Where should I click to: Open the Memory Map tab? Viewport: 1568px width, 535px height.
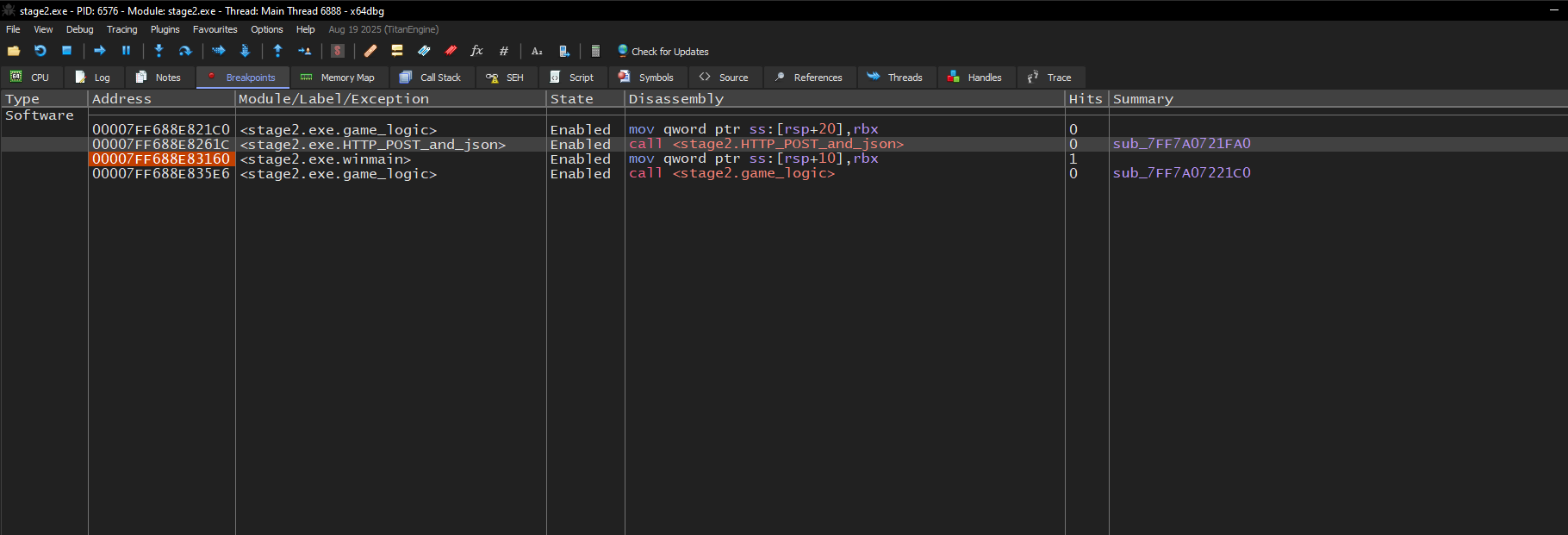(x=339, y=78)
